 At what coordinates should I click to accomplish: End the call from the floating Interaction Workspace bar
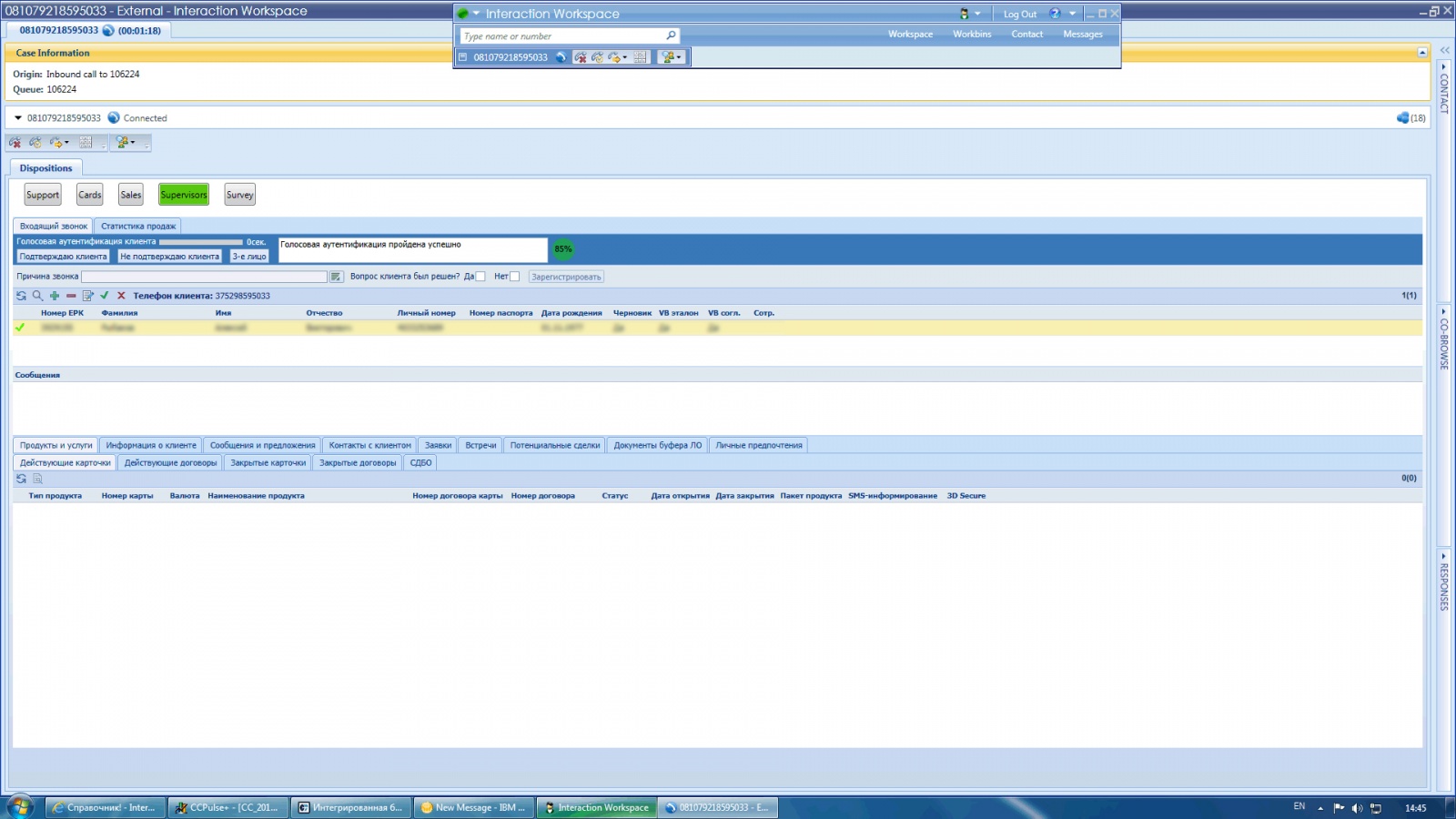click(x=581, y=57)
